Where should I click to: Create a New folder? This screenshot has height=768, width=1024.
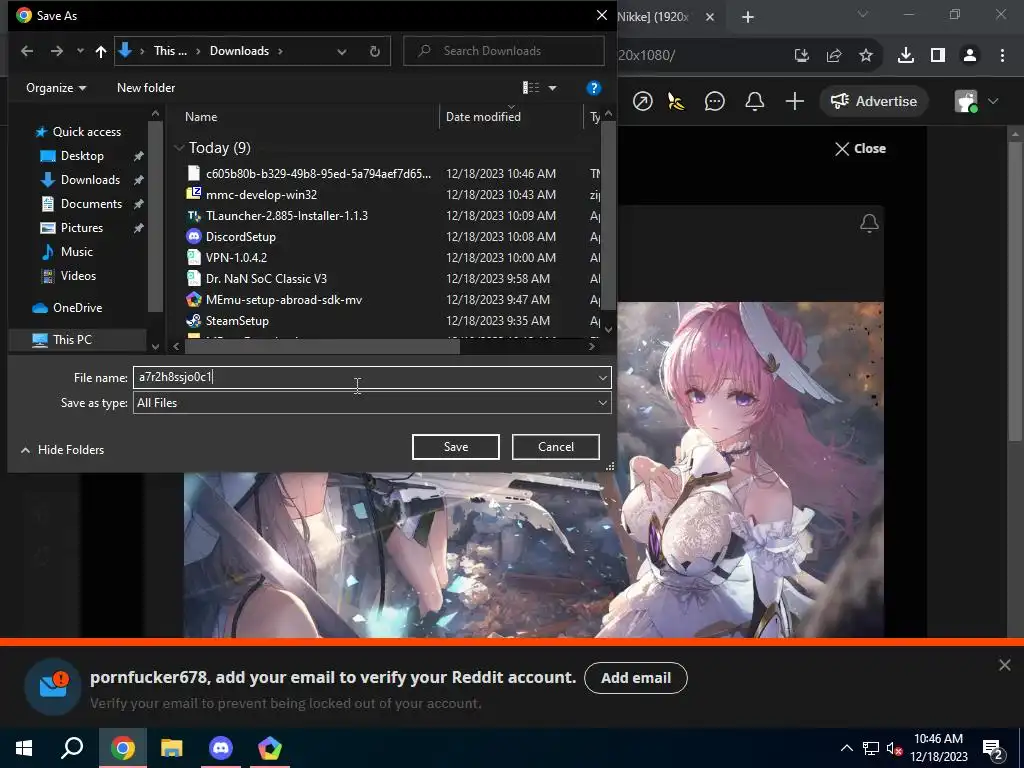146,88
